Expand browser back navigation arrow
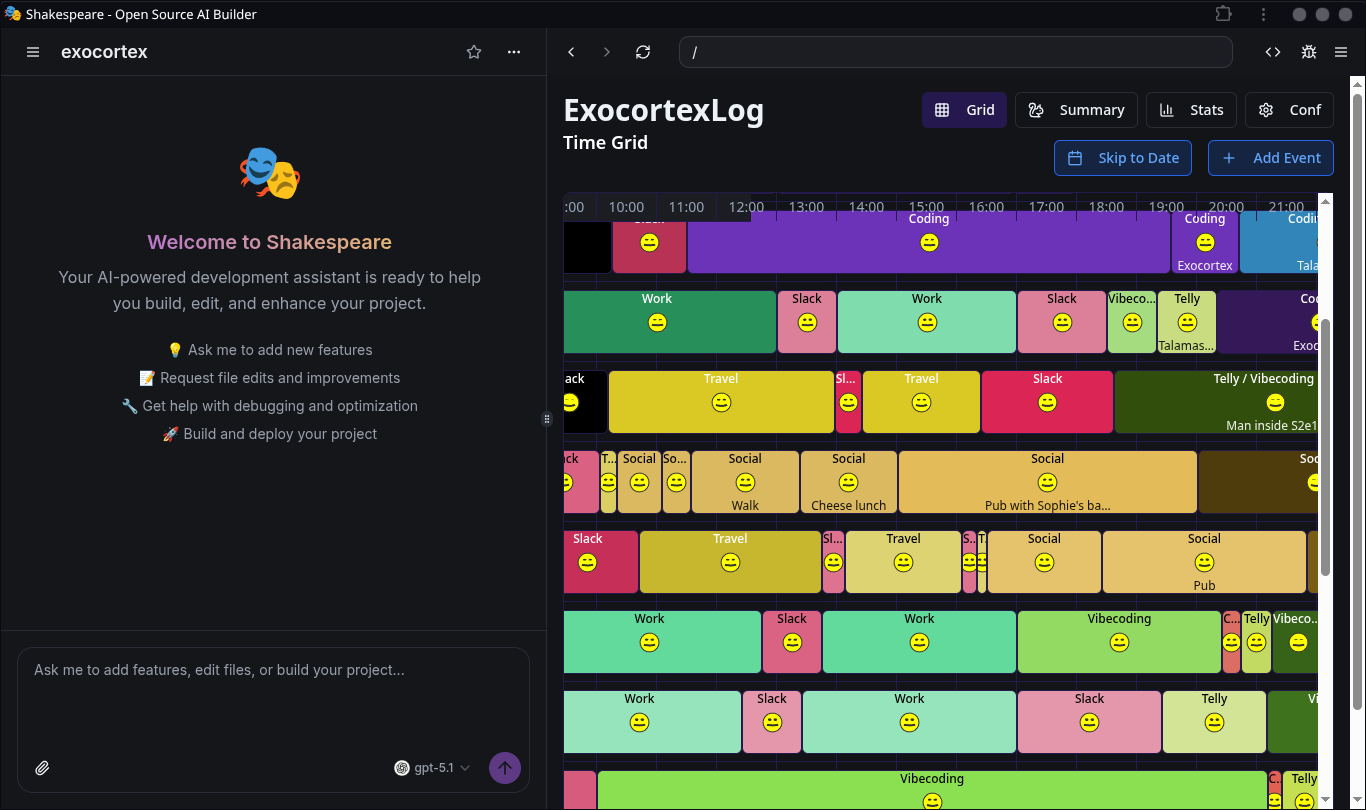The image size is (1366, 810). coord(571,52)
